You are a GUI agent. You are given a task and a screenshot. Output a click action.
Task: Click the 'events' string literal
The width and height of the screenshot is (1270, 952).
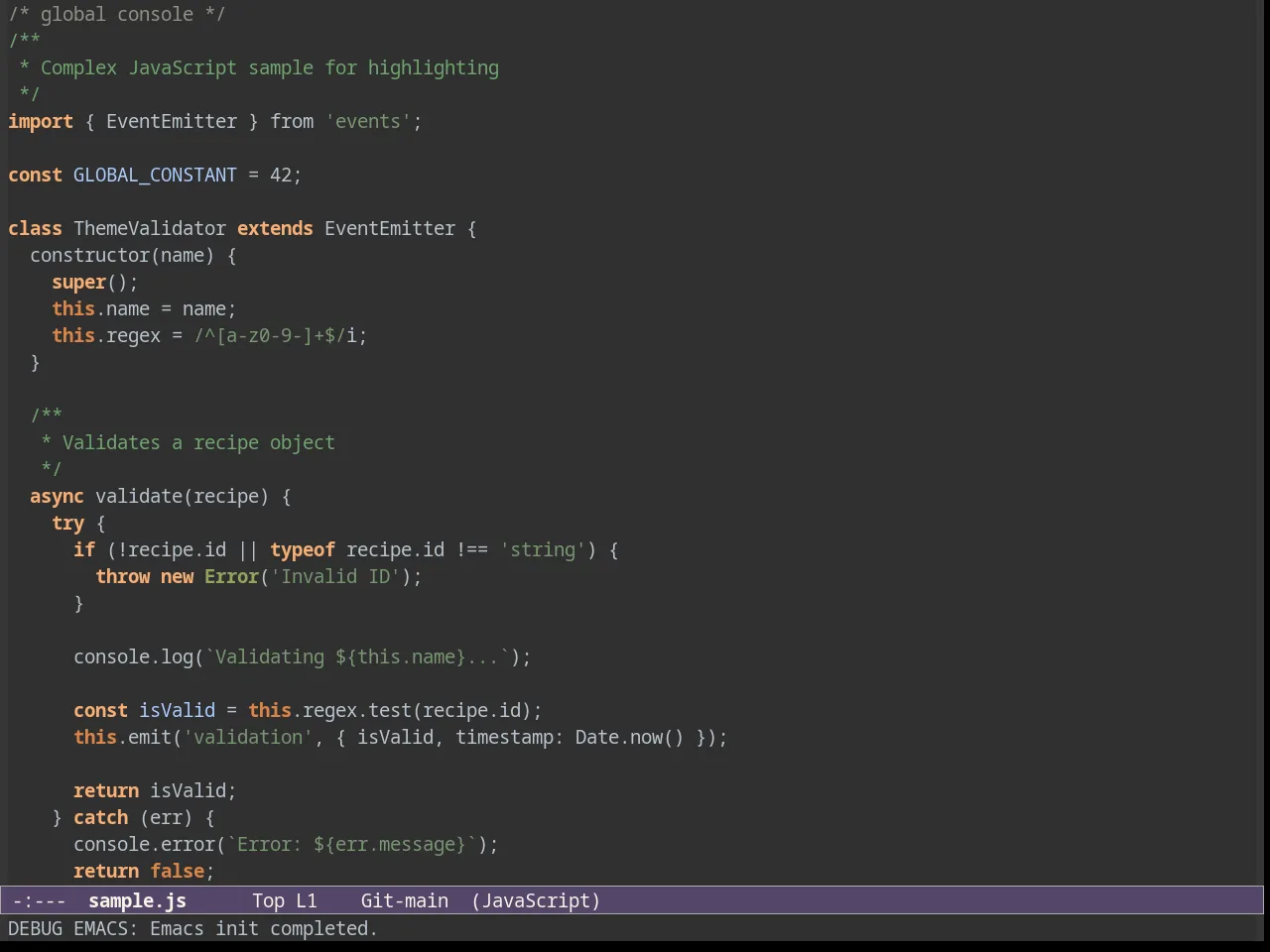(368, 121)
